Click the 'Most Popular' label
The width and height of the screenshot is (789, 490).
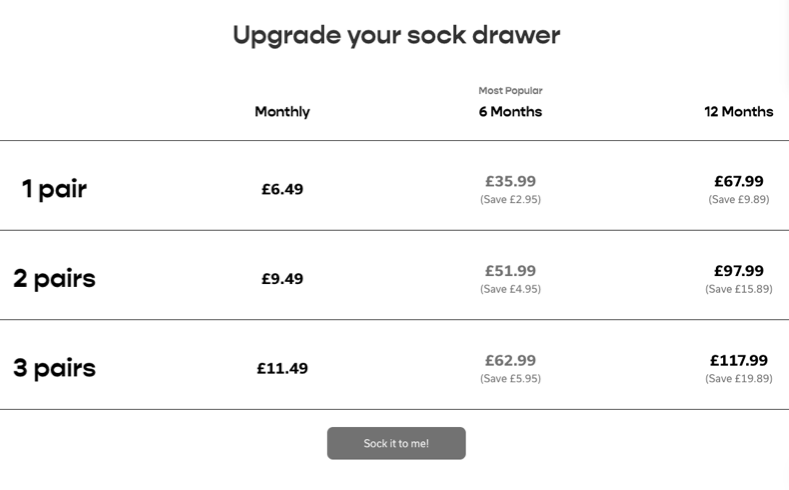[510, 91]
